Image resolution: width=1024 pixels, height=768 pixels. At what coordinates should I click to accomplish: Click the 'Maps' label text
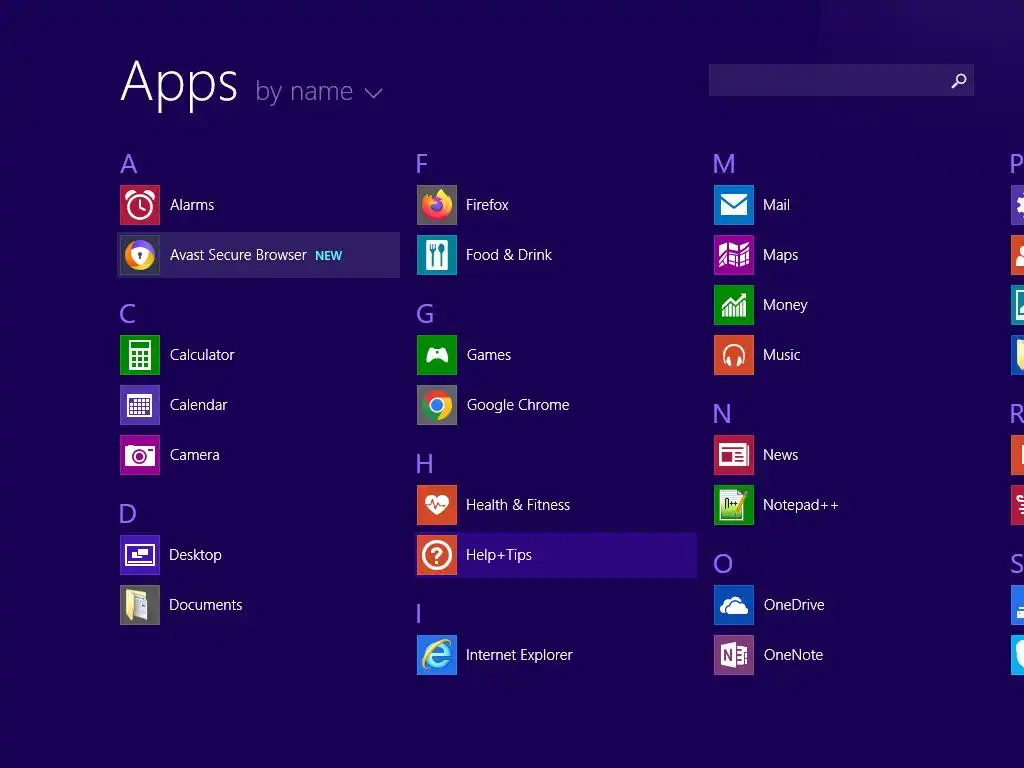pyautogui.click(x=780, y=255)
